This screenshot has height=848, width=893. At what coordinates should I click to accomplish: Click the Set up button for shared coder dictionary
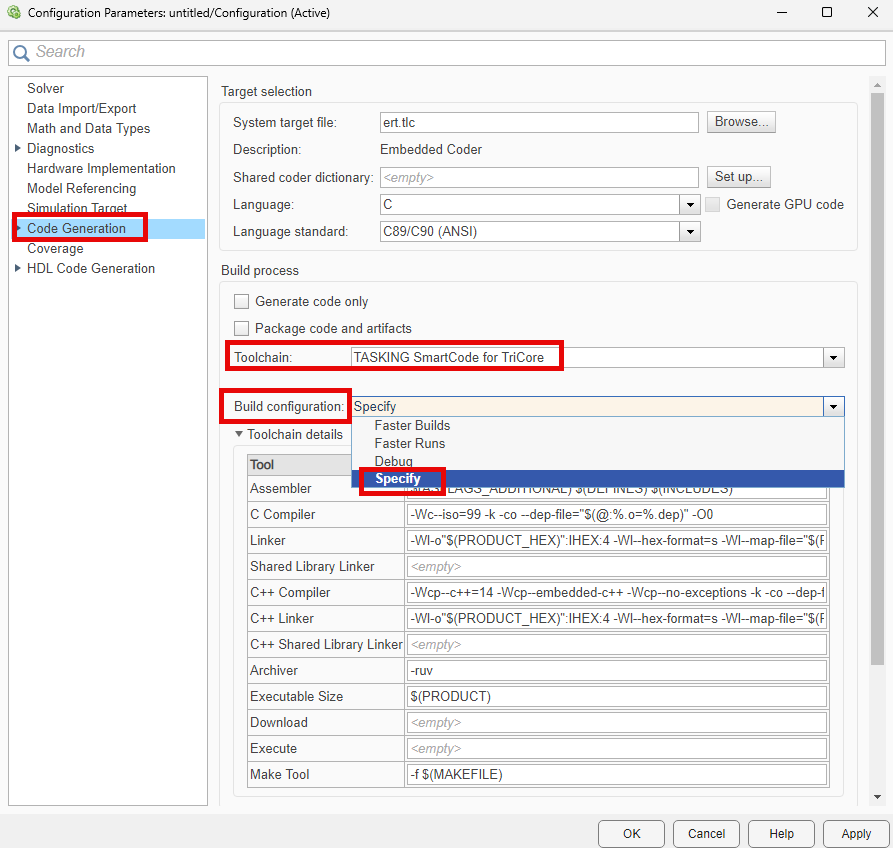tap(738, 176)
